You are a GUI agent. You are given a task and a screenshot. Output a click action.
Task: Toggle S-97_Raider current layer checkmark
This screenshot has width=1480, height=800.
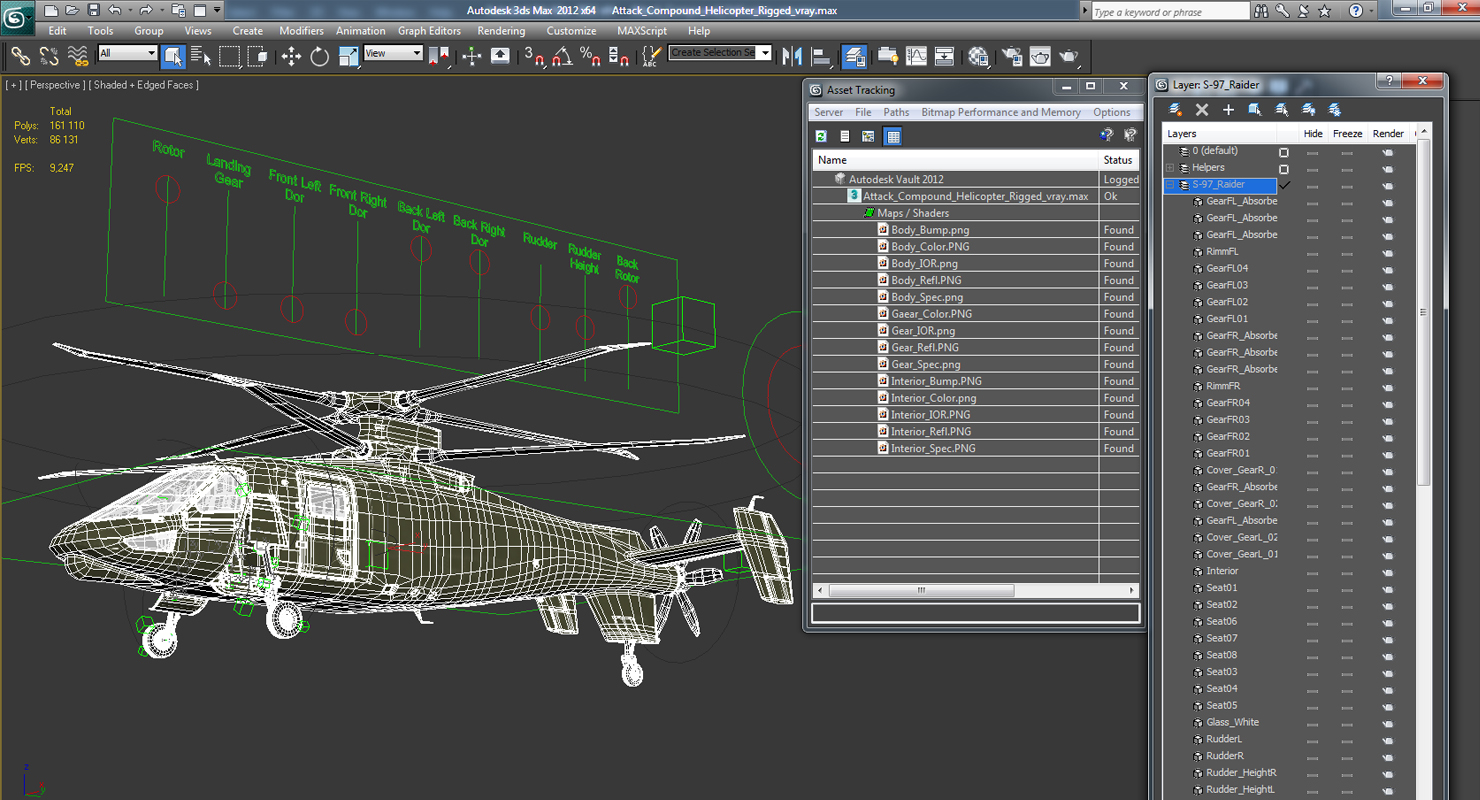pos(1285,185)
